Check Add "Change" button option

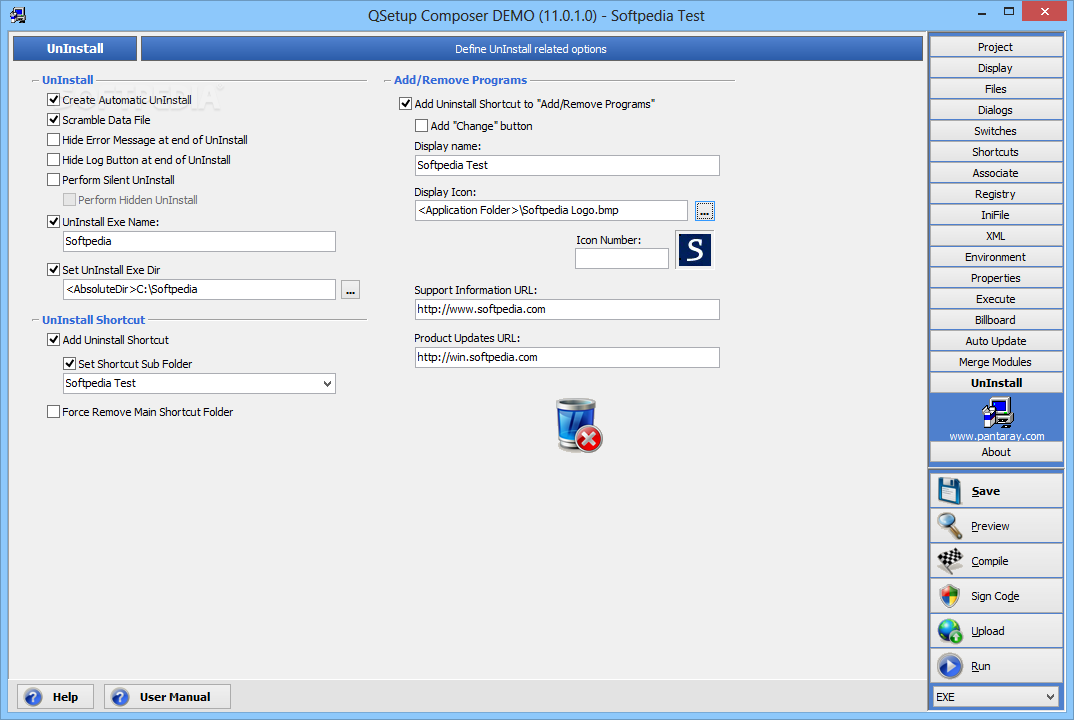[x=421, y=126]
